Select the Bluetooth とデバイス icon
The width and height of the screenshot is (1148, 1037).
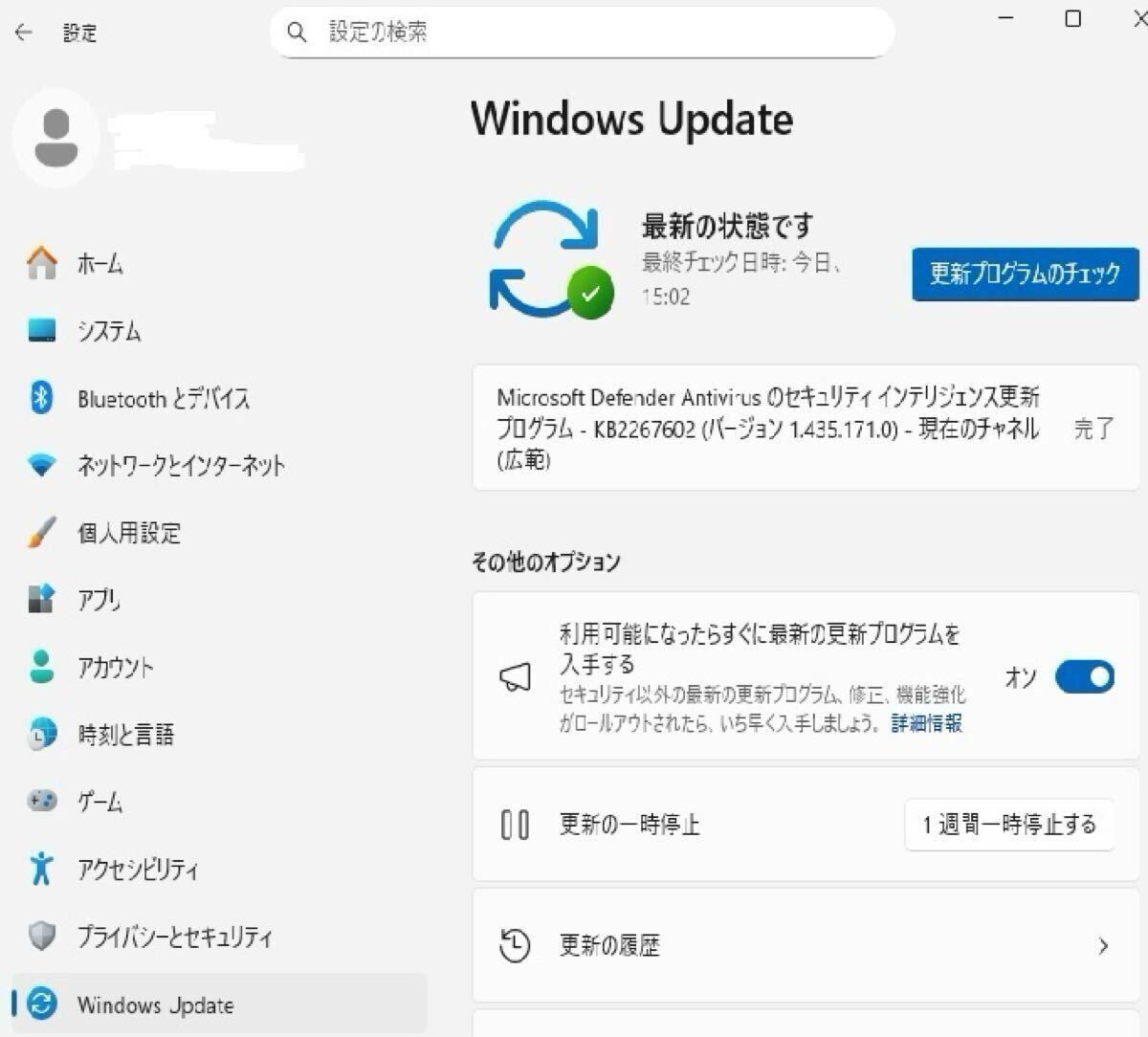43,399
